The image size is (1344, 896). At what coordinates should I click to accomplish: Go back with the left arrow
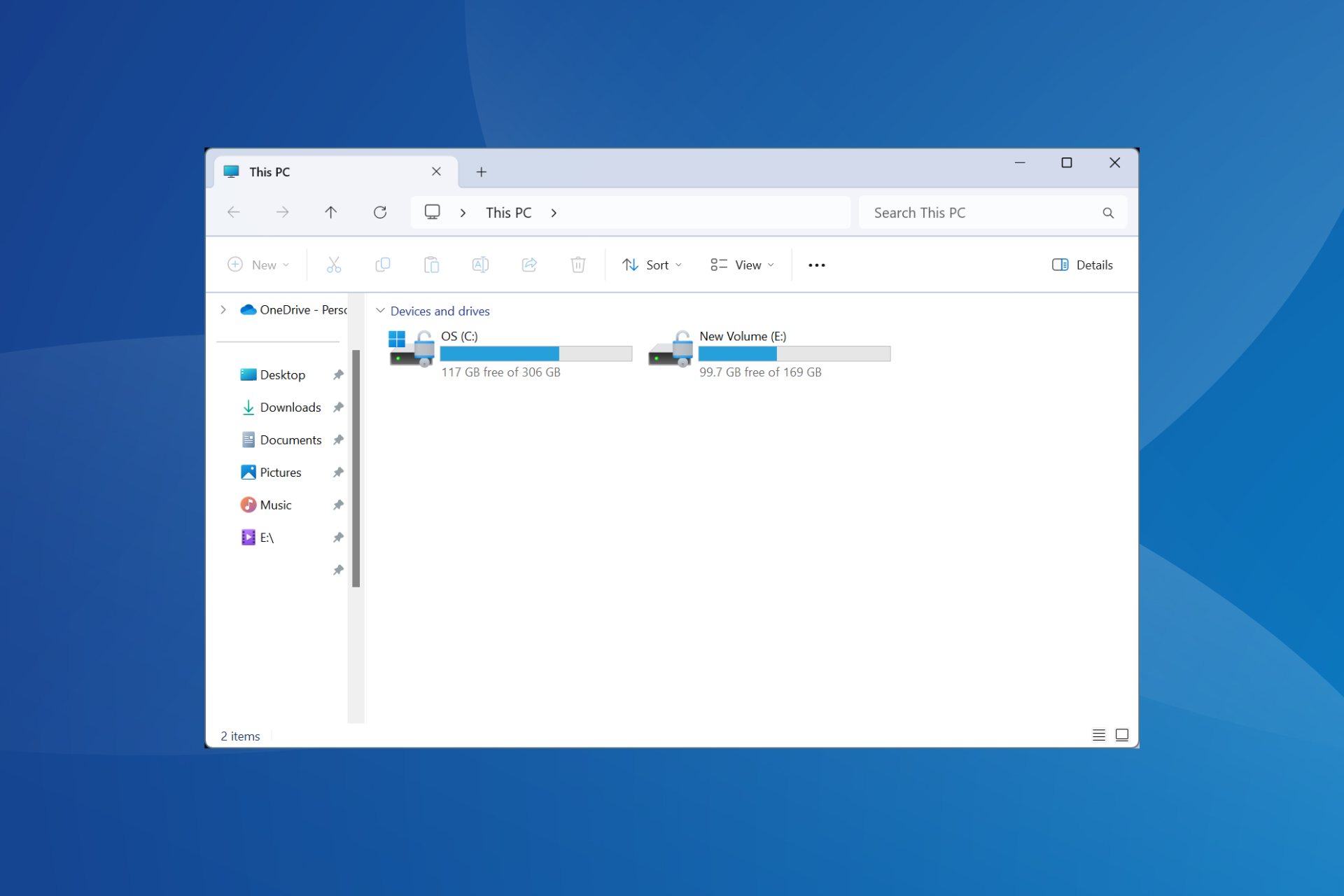(x=234, y=212)
